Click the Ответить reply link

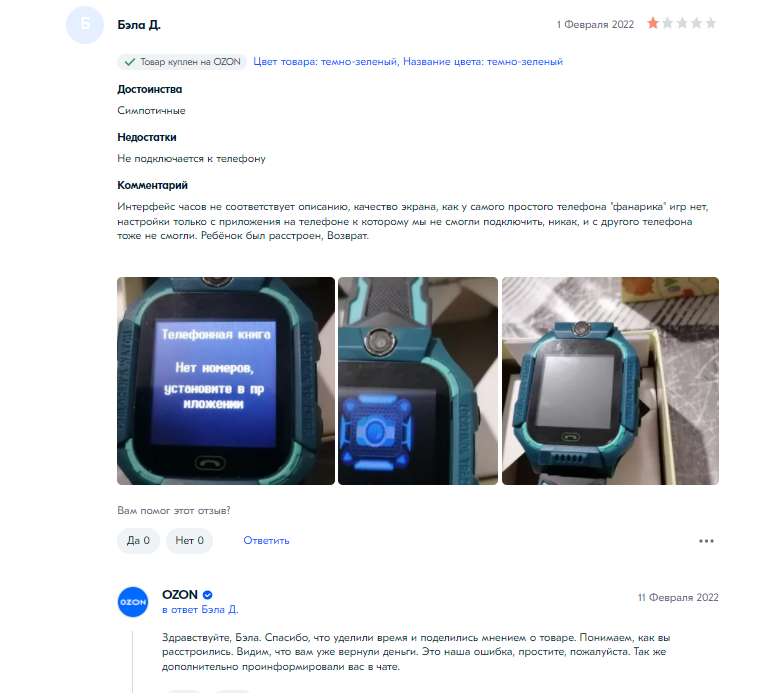[266, 540]
